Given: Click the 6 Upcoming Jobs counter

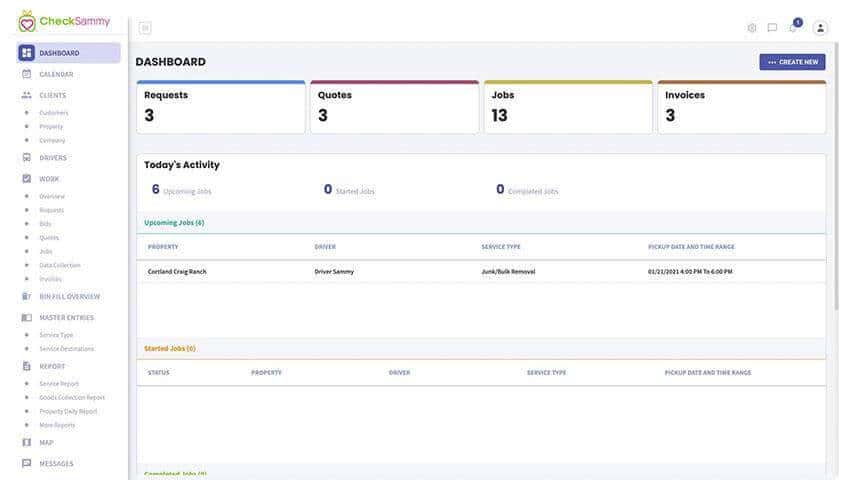Looking at the screenshot, I should pos(182,190).
